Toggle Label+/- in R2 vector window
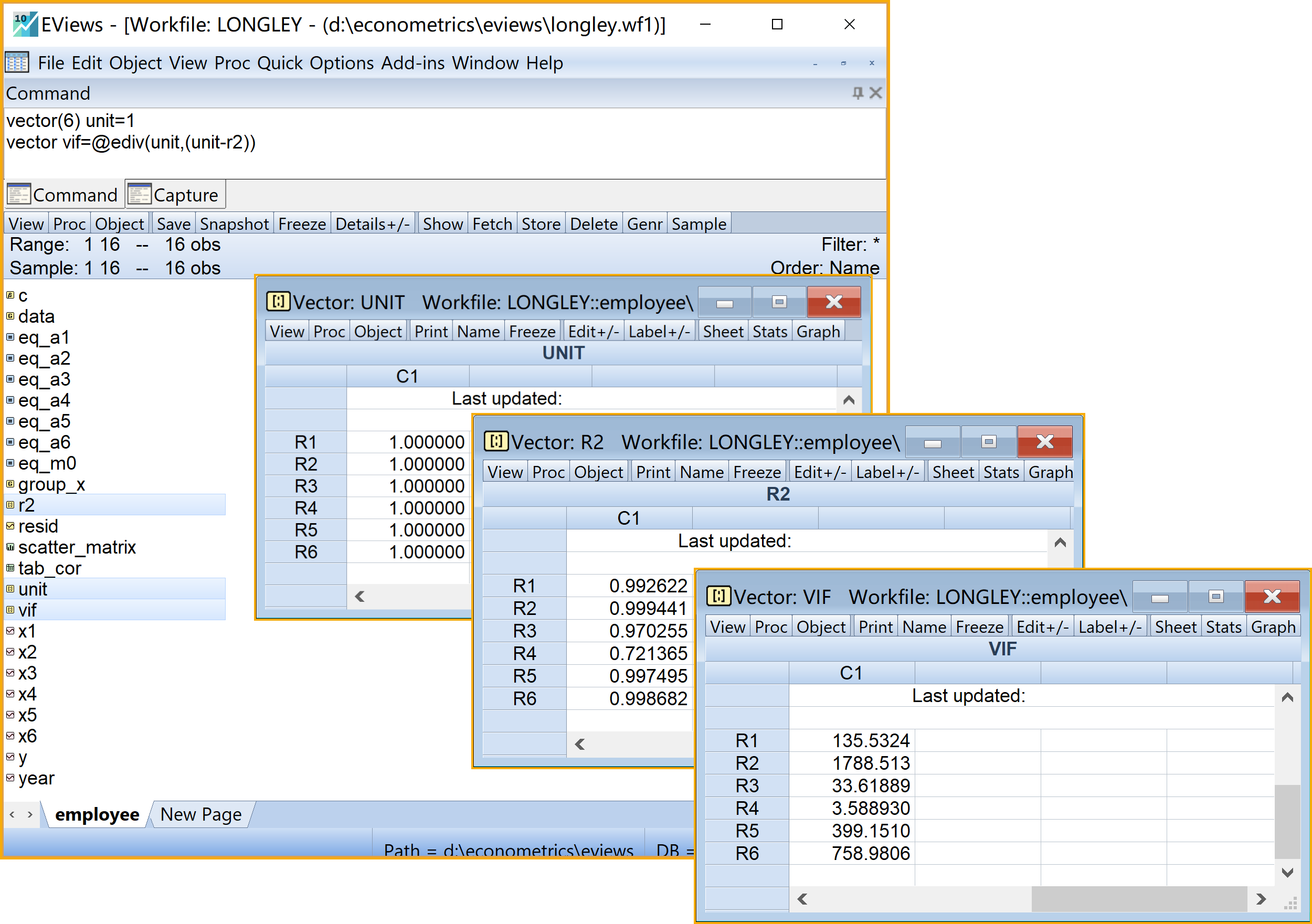The width and height of the screenshot is (1312, 924). [x=887, y=472]
